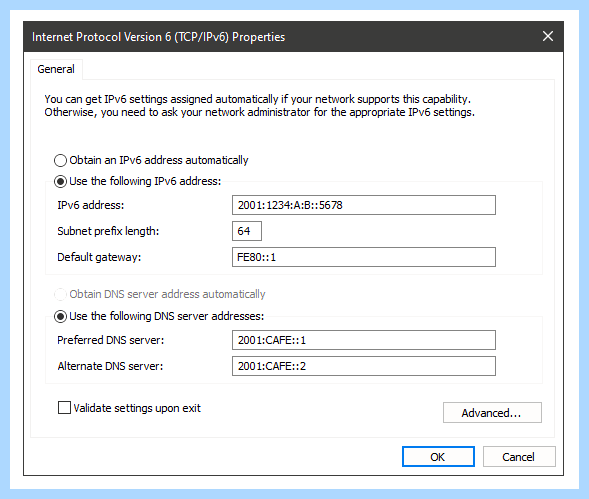Image resolution: width=589 pixels, height=499 pixels.
Task: Click the Preferred DNS server field
Action: pos(364,340)
